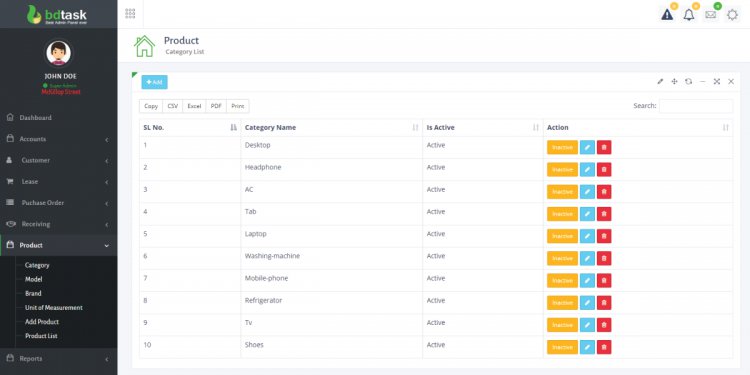Open the messages envelope icon
The width and height of the screenshot is (750, 375).
pyautogui.click(x=711, y=15)
